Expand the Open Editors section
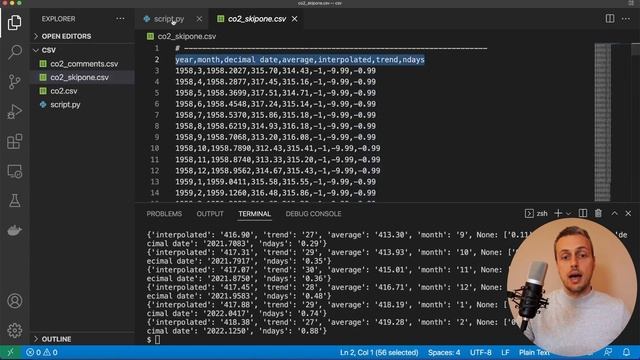 pos(67,36)
